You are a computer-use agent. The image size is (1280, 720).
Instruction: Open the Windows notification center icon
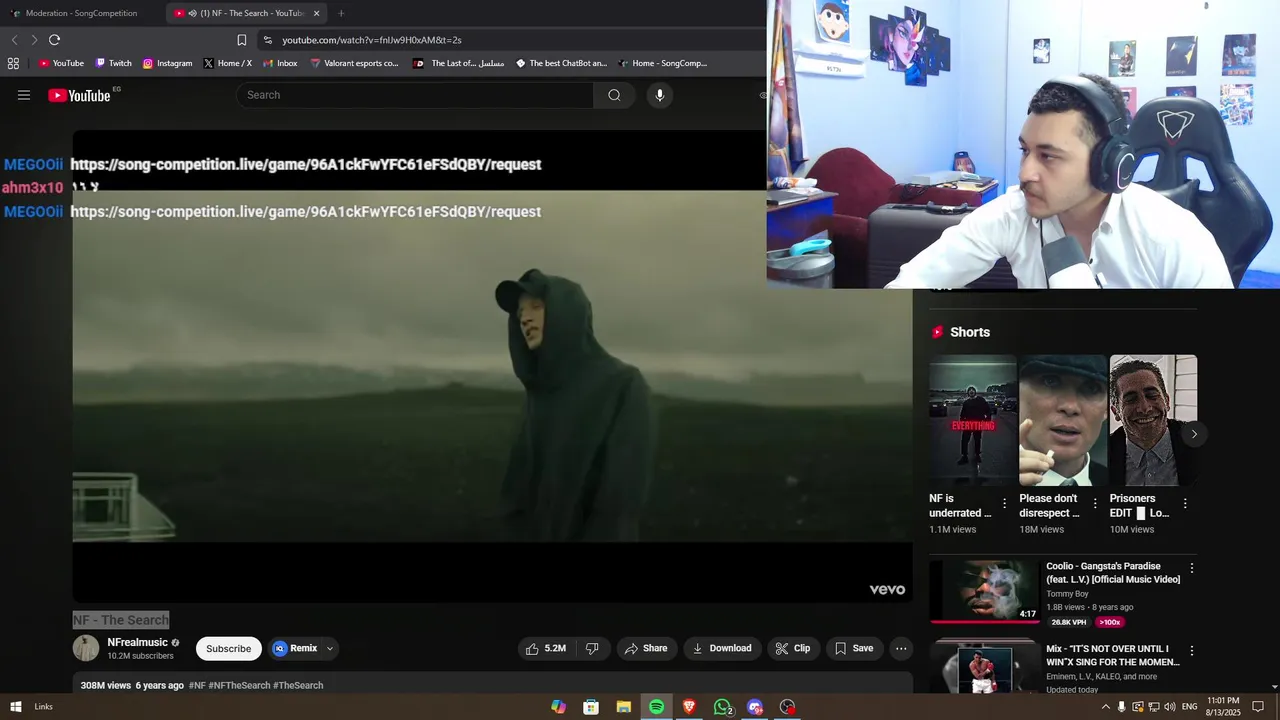[1258, 707]
